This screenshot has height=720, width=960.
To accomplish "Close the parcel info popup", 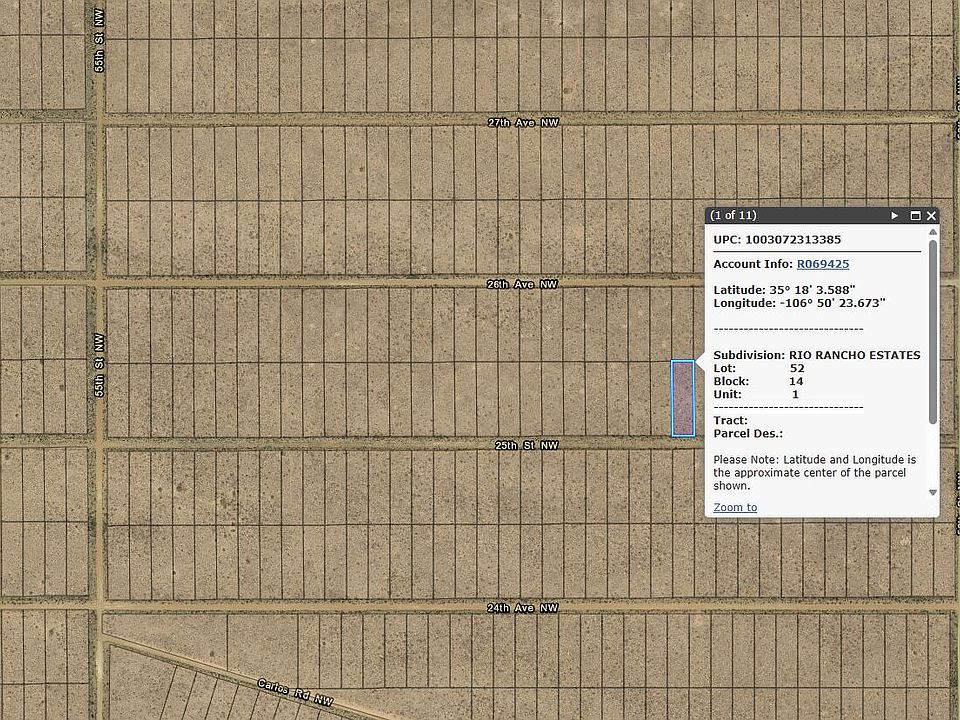I will 932,216.
